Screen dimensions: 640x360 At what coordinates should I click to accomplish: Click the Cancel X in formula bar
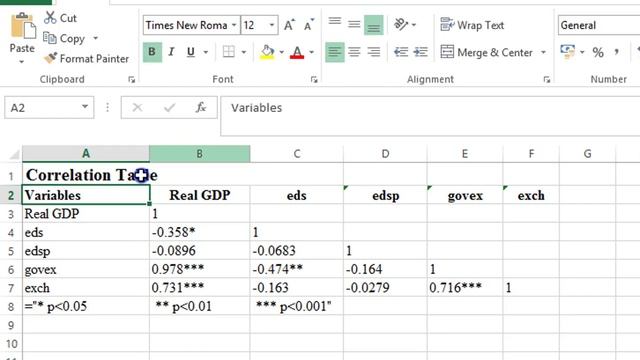[x=138, y=107]
